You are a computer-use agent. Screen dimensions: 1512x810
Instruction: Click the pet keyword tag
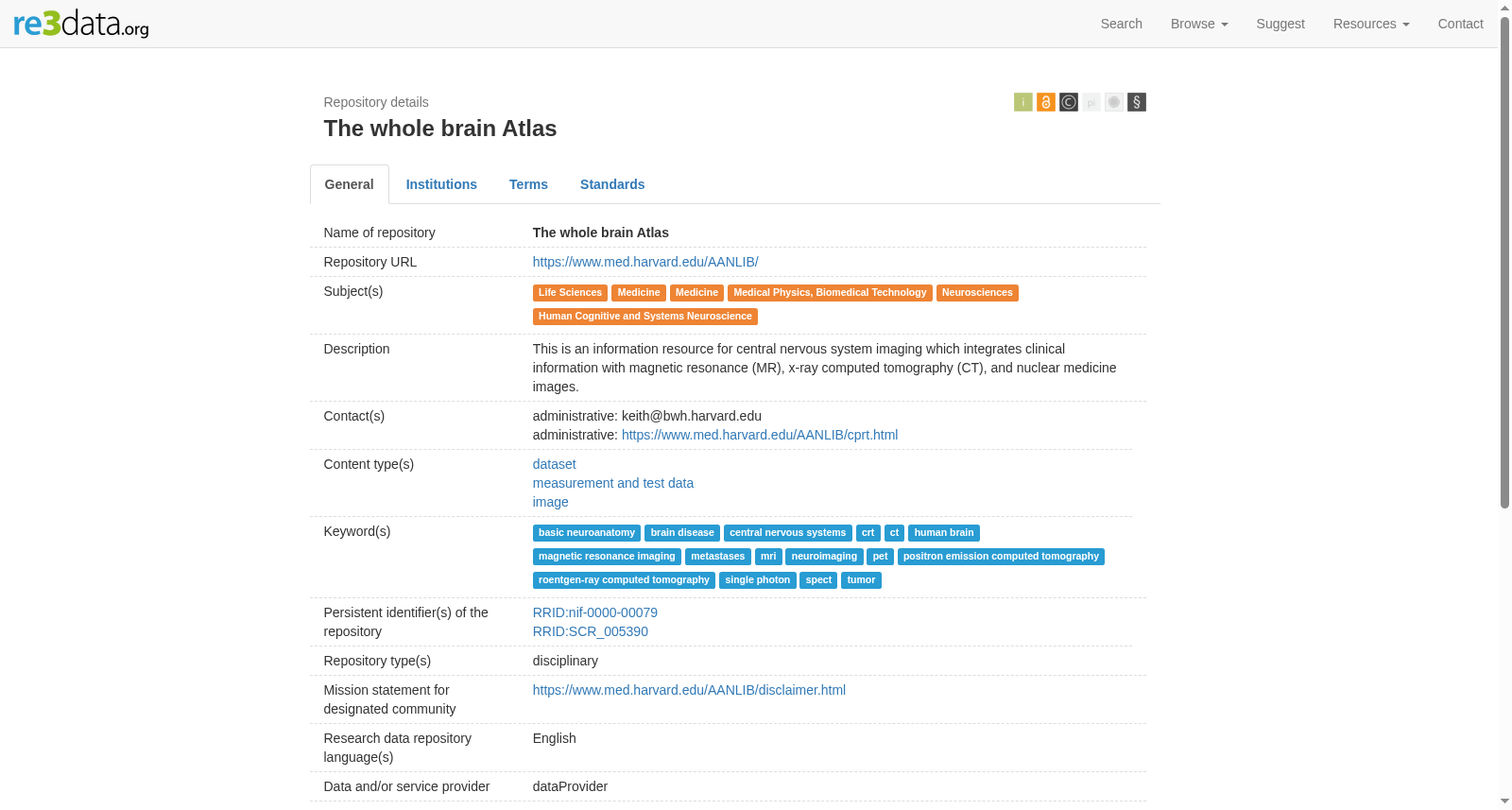tap(881, 557)
